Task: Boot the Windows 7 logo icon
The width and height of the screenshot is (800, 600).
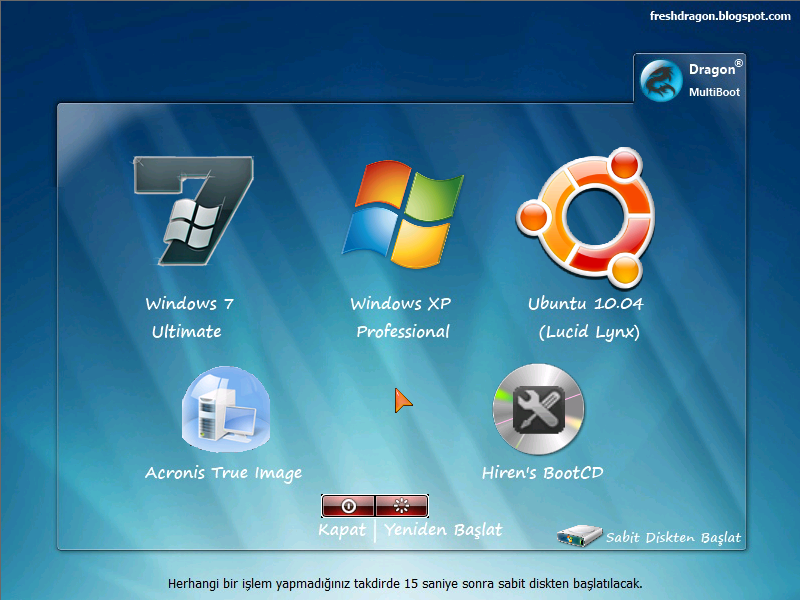Action: 193,211
